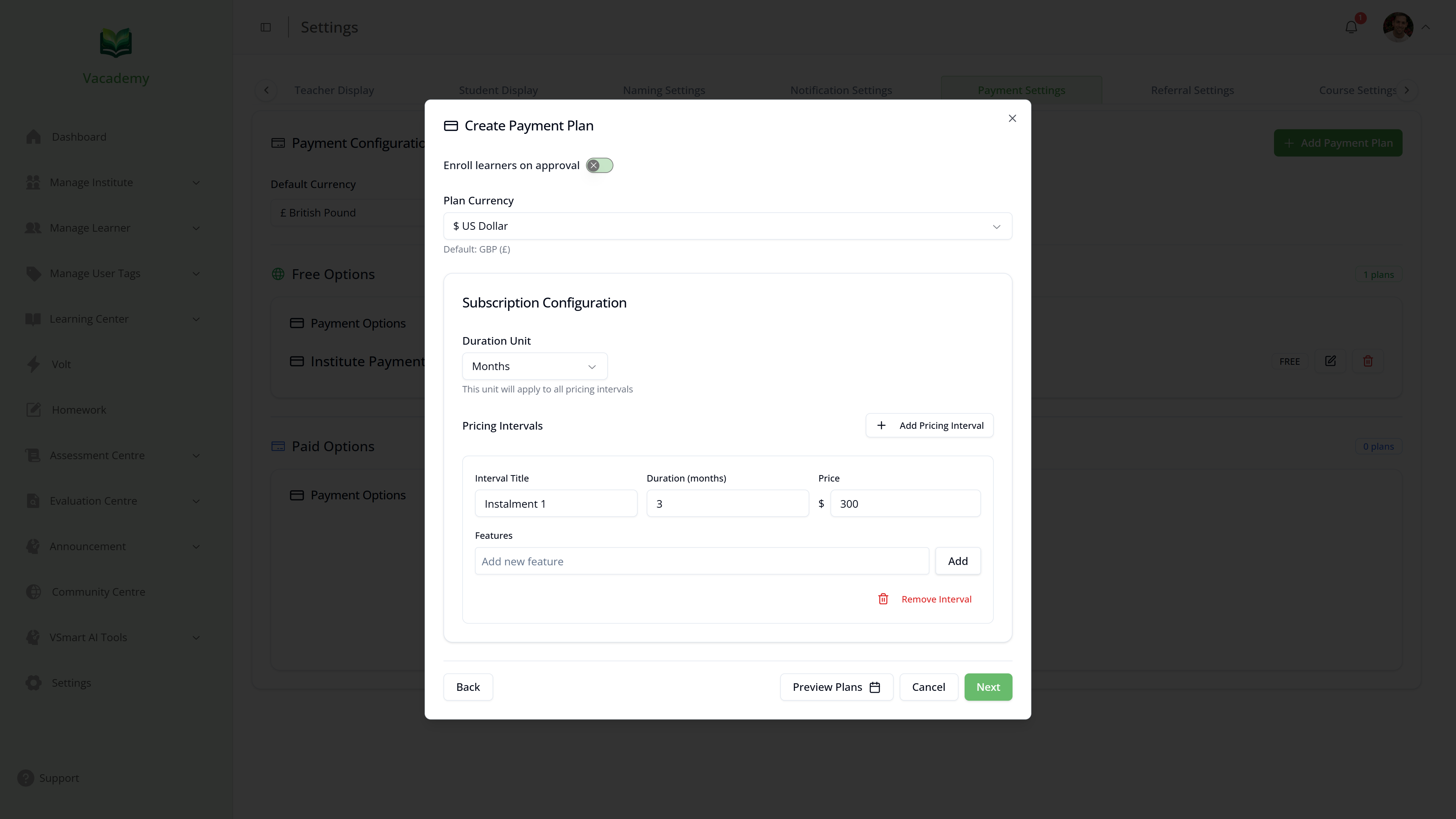Click the Evaluation Centre sidebar icon
This screenshot has width=1456, height=819.
point(33,501)
